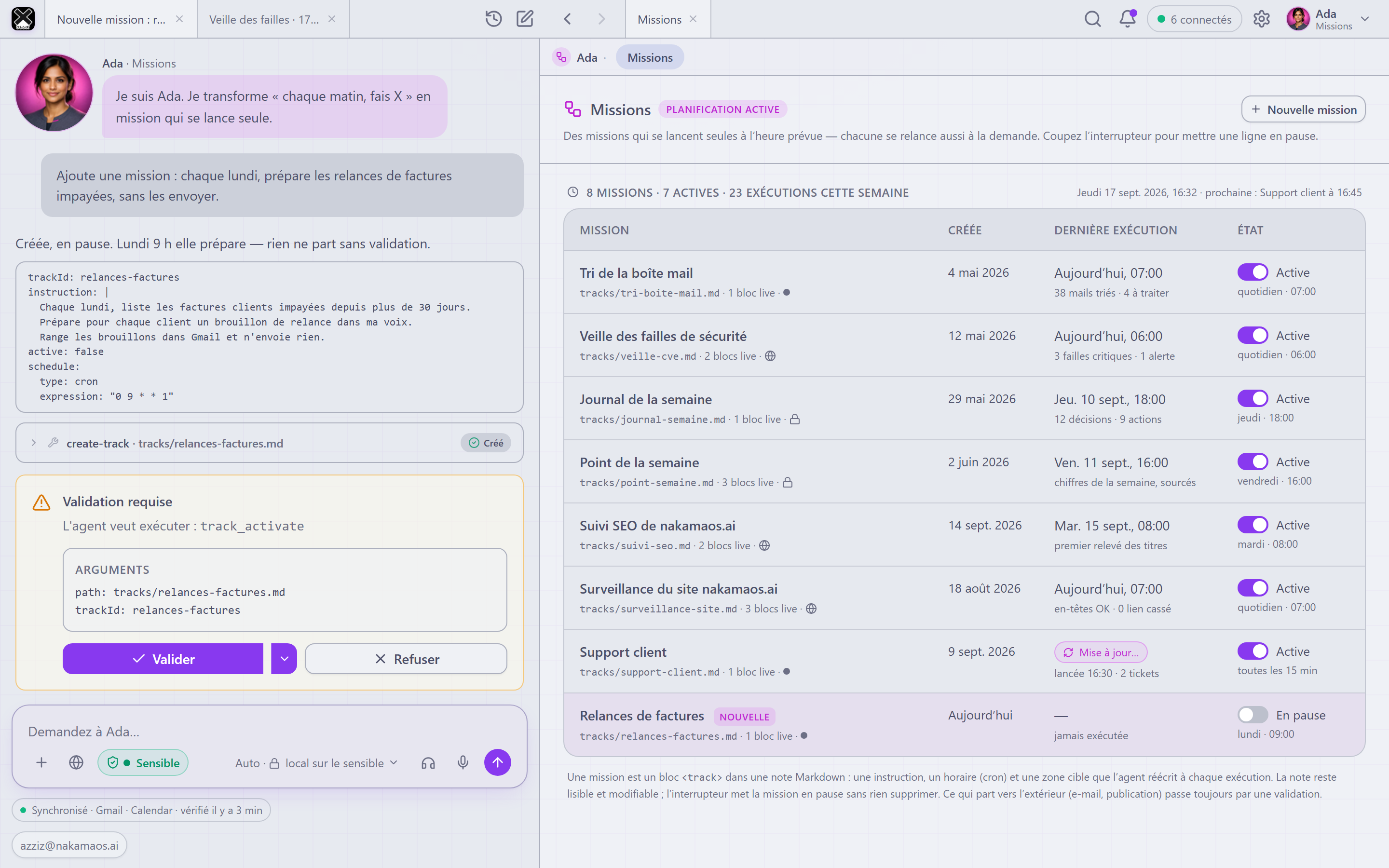Viewport: 1389px width, 868px height.
Task: Open settings gear icon
Action: tap(1261, 19)
